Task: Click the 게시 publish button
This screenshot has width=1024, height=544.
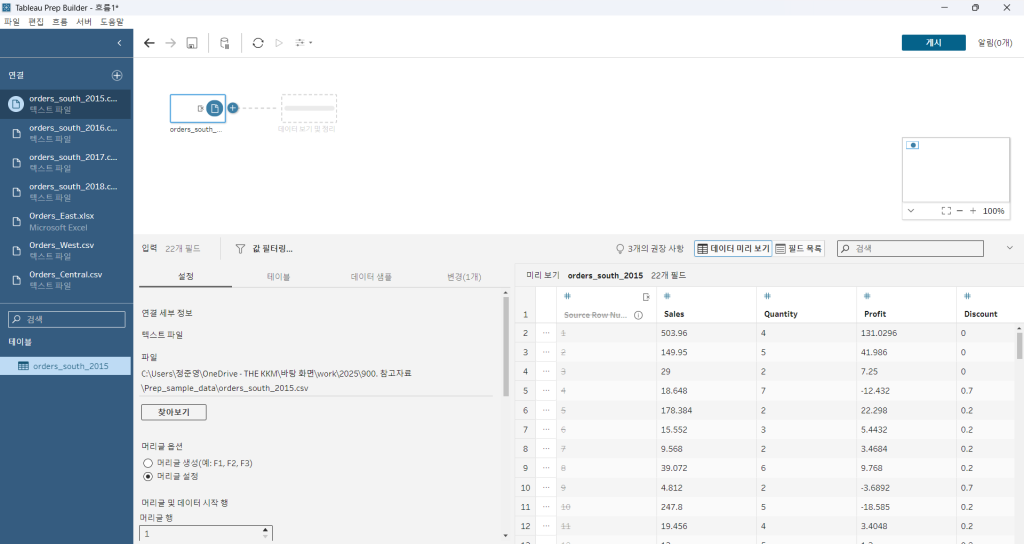Action: pyautogui.click(x=933, y=42)
